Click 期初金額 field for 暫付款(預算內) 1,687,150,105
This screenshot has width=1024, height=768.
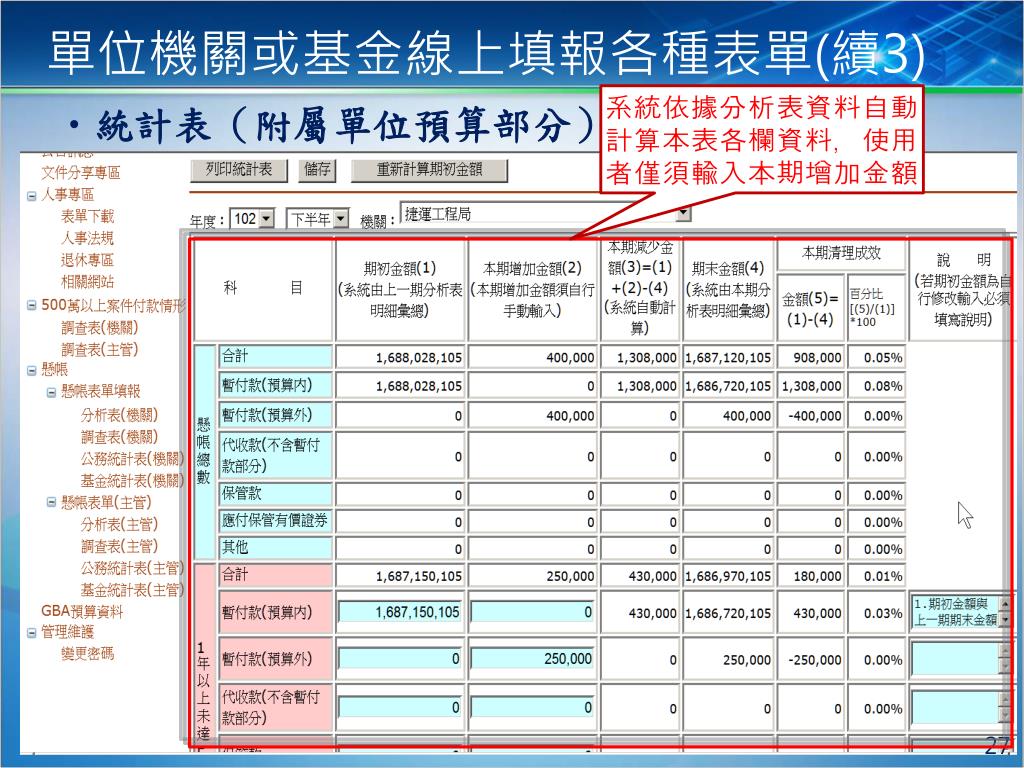pyautogui.click(x=400, y=612)
